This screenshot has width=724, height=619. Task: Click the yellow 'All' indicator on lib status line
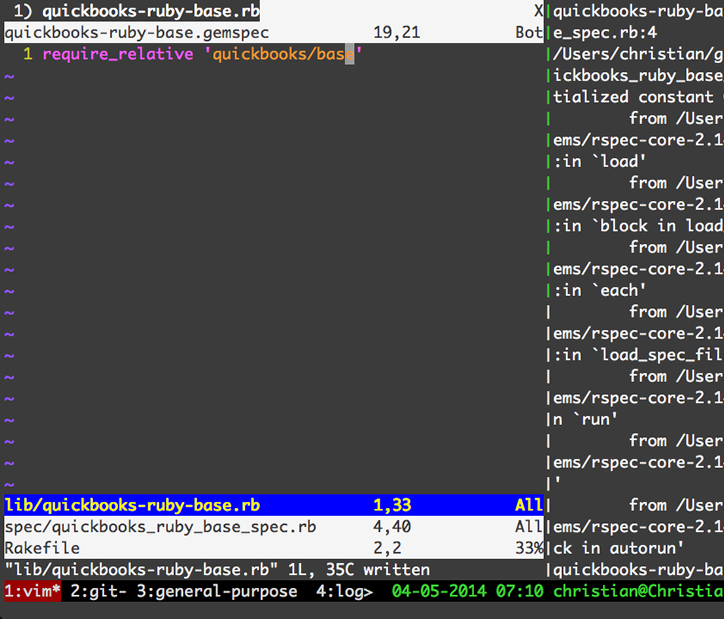pos(529,505)
